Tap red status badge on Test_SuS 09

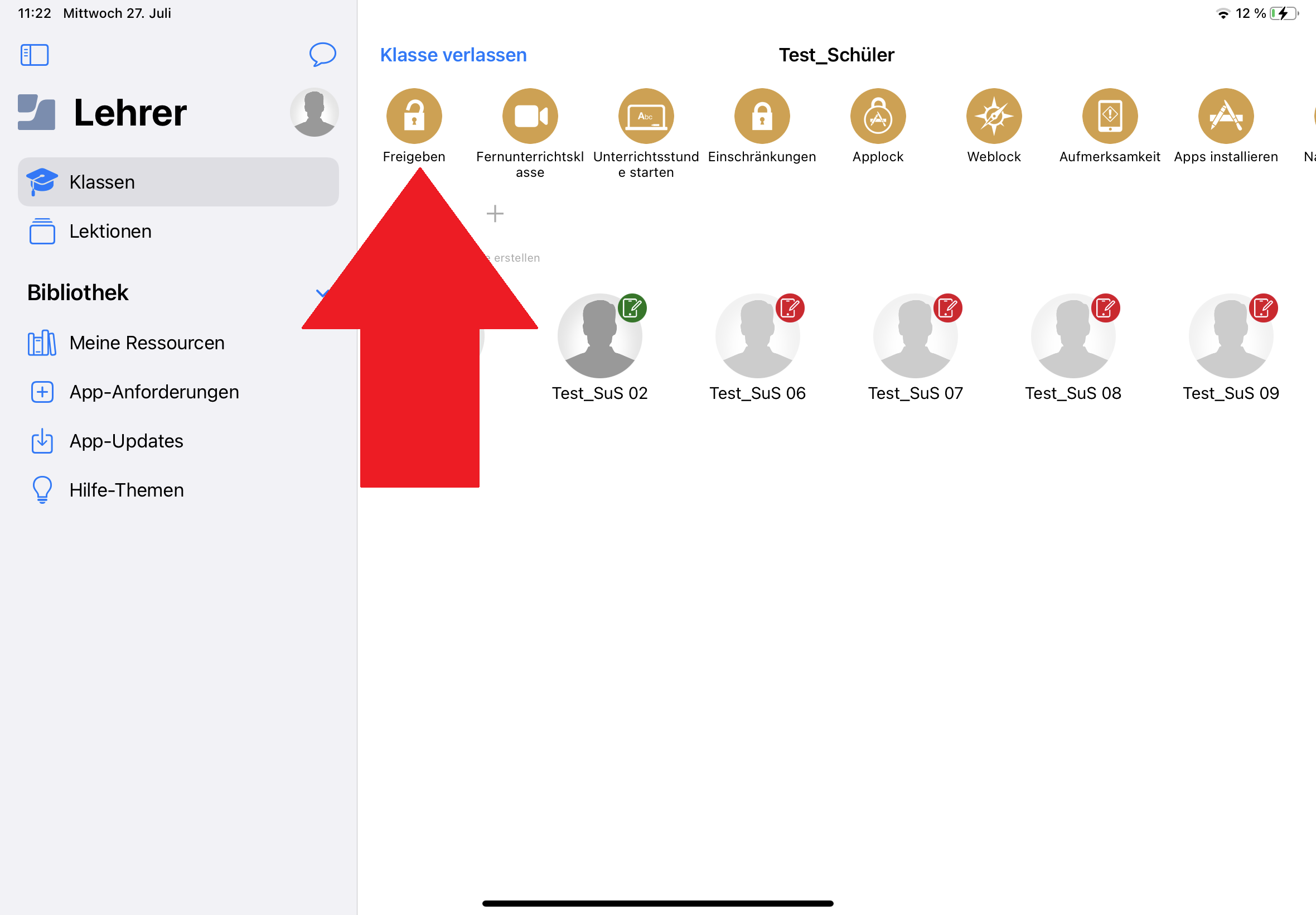click(x=1263, y=309)
